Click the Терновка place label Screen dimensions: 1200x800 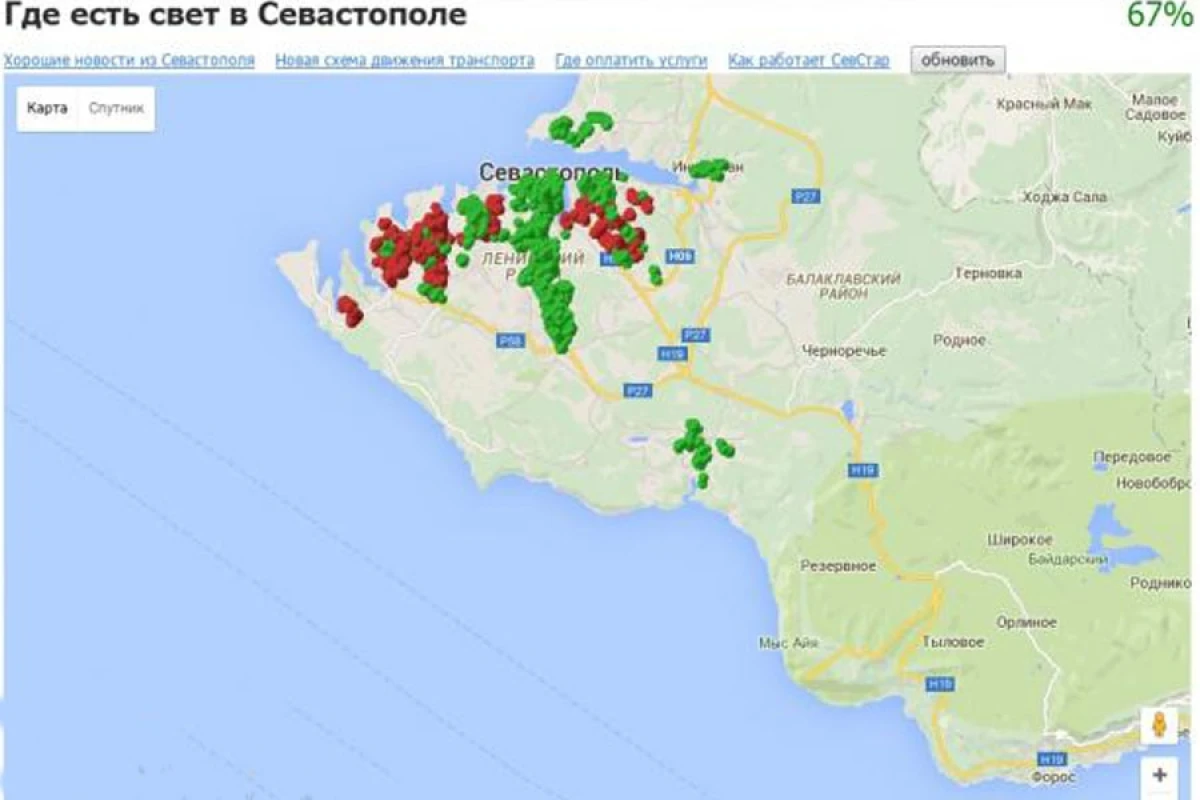point(988,273)
